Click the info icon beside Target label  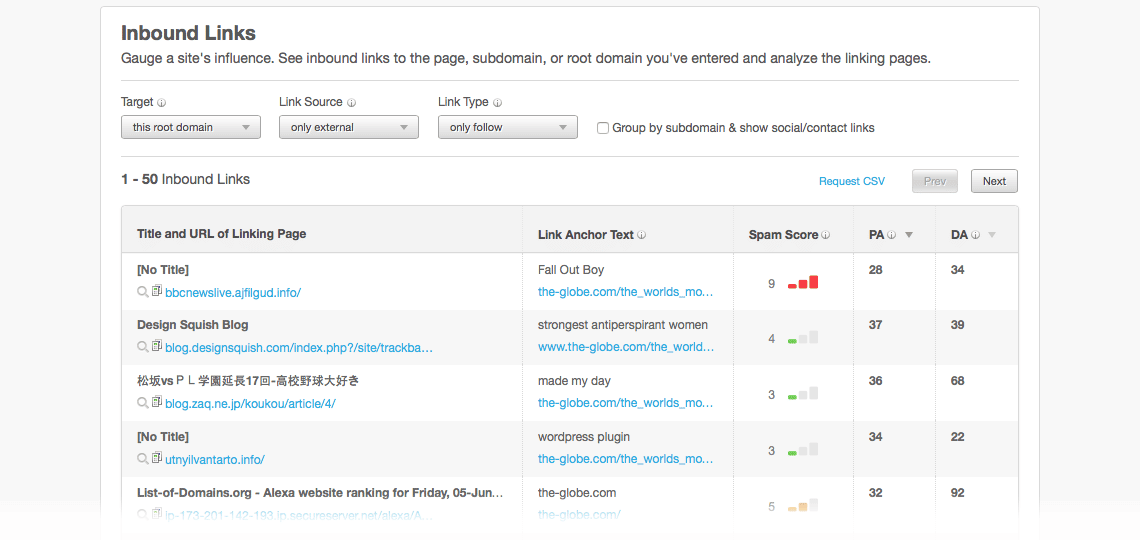click(x=161, y=103)
